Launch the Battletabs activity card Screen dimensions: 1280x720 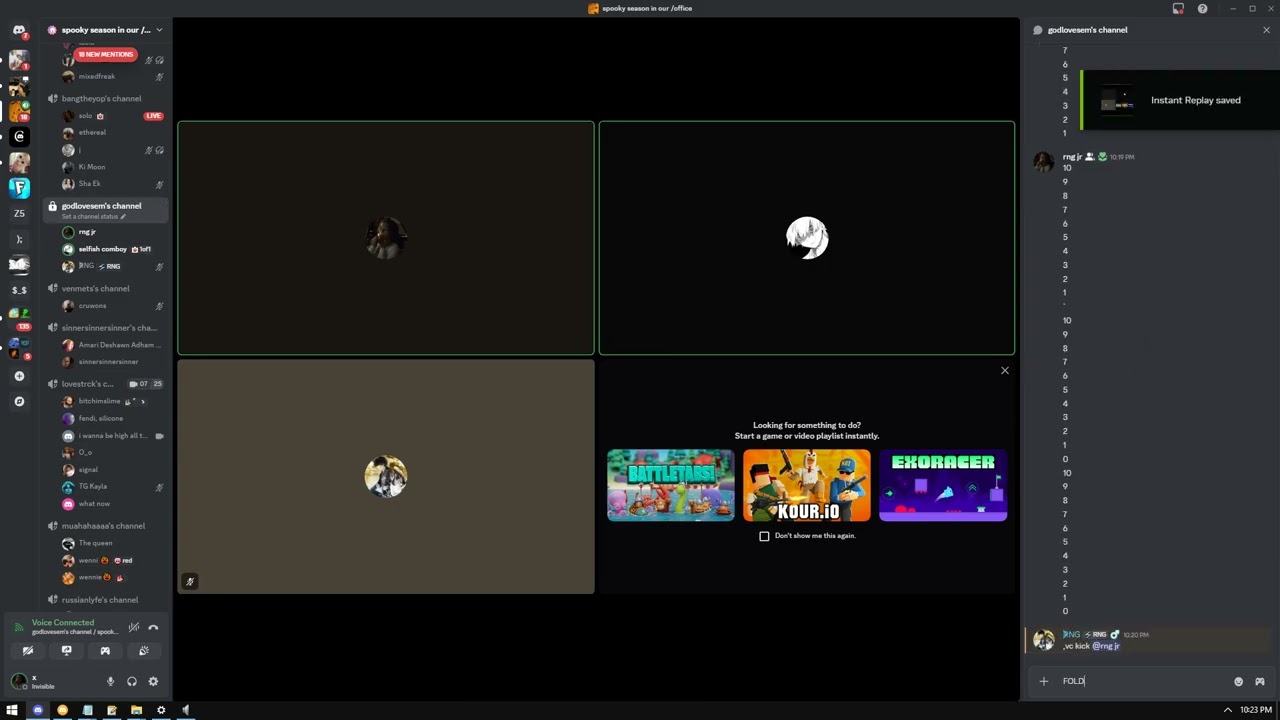tap(671, 485)
